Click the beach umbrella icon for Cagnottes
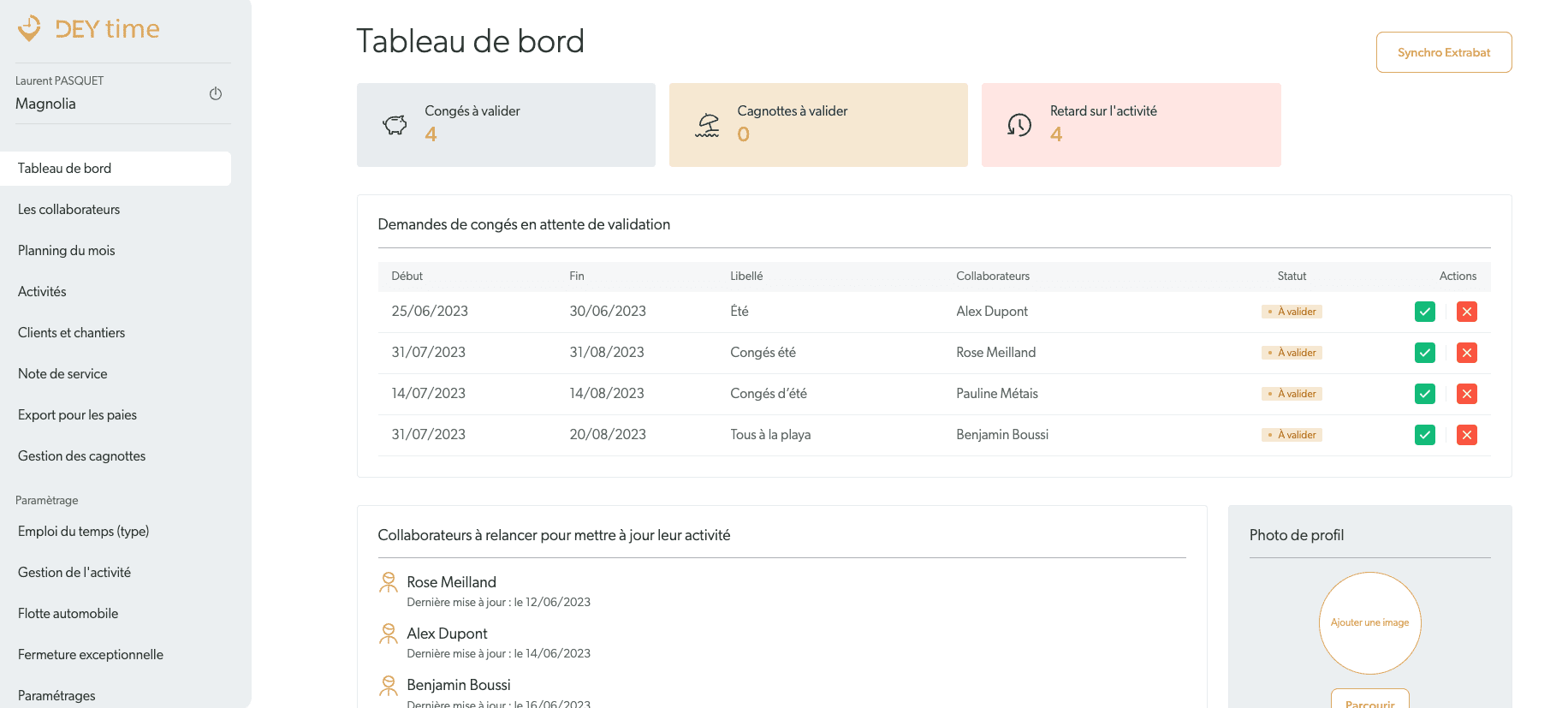Viewport: 1568px width, 708px height. 707,125
